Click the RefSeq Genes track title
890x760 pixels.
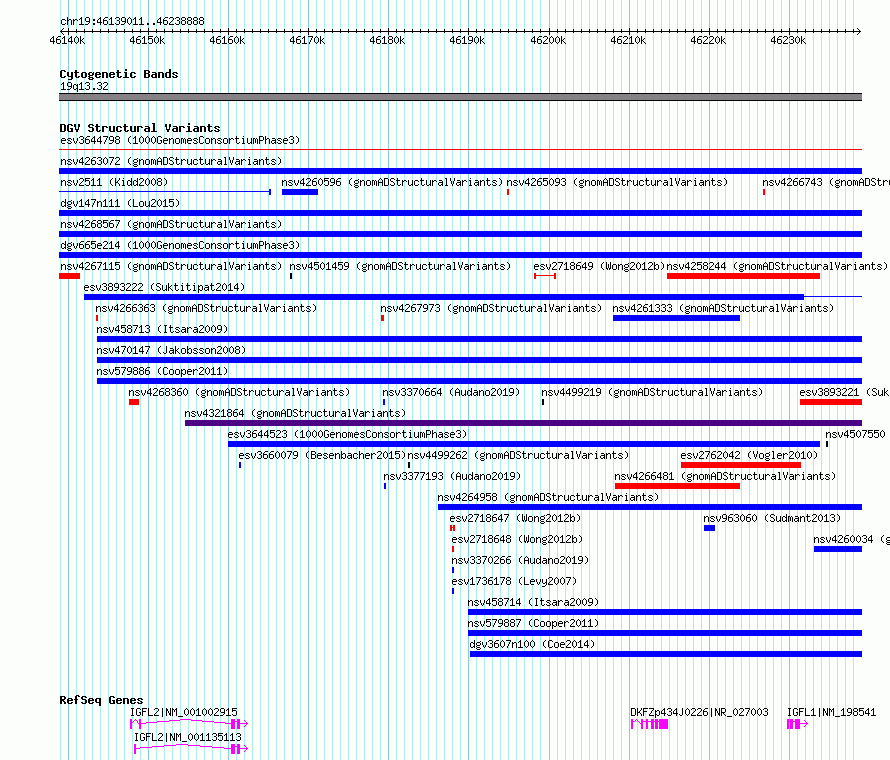[x=101, y=700]
